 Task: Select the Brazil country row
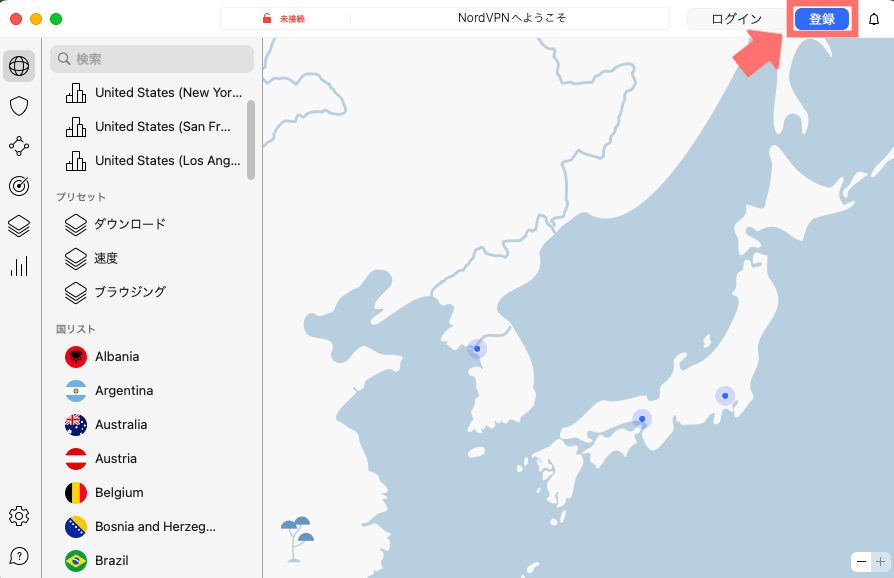152,561
